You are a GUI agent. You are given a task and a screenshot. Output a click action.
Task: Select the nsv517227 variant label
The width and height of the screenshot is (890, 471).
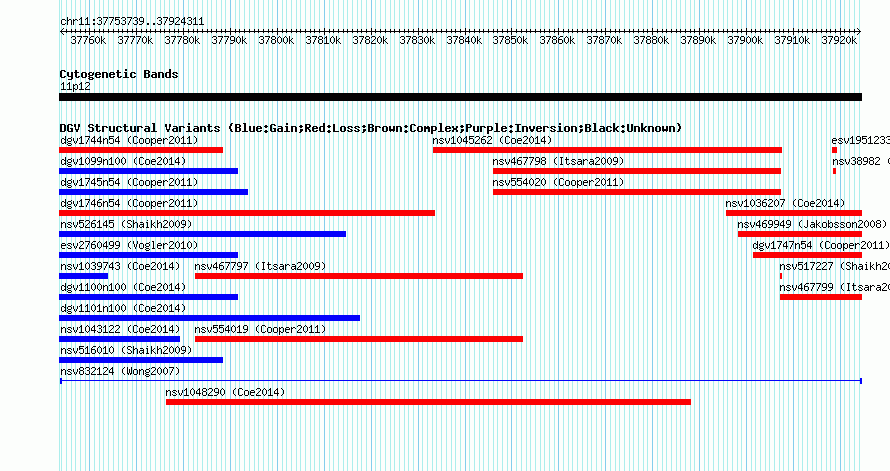coord(834,266)
